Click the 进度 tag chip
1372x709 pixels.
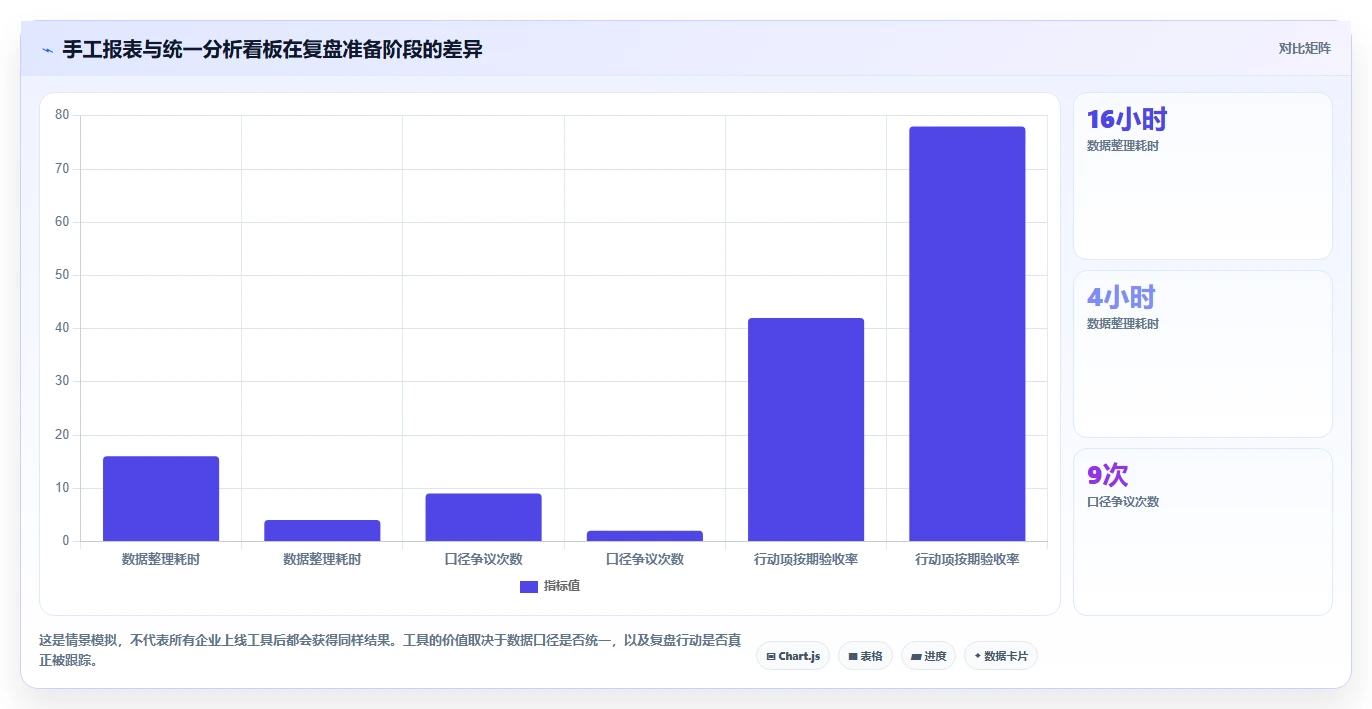(928, 656)
